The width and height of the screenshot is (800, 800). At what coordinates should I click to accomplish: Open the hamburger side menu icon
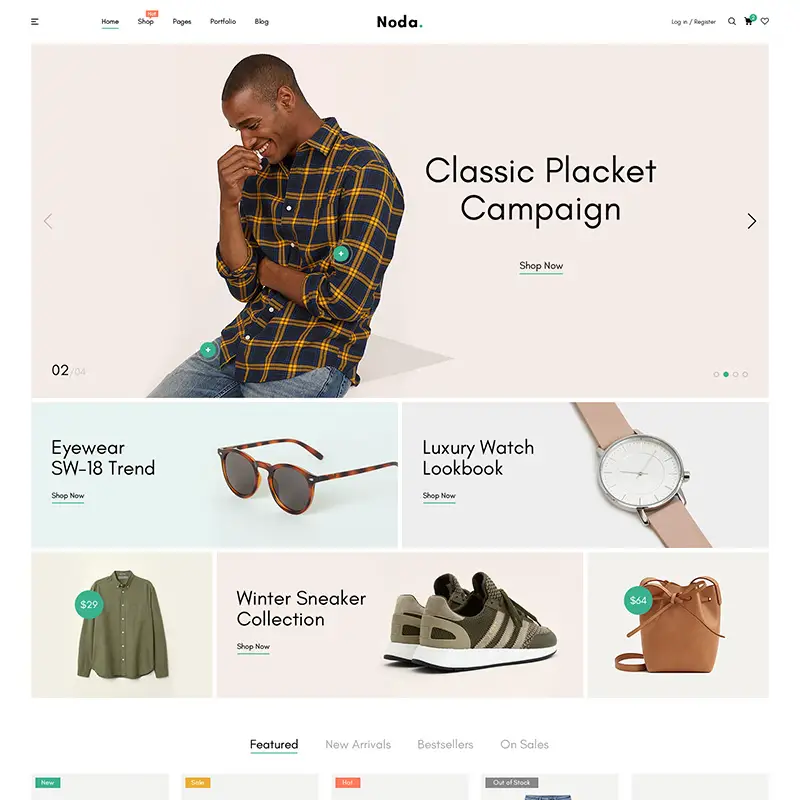pyautogui.click(x=35, y=21)
